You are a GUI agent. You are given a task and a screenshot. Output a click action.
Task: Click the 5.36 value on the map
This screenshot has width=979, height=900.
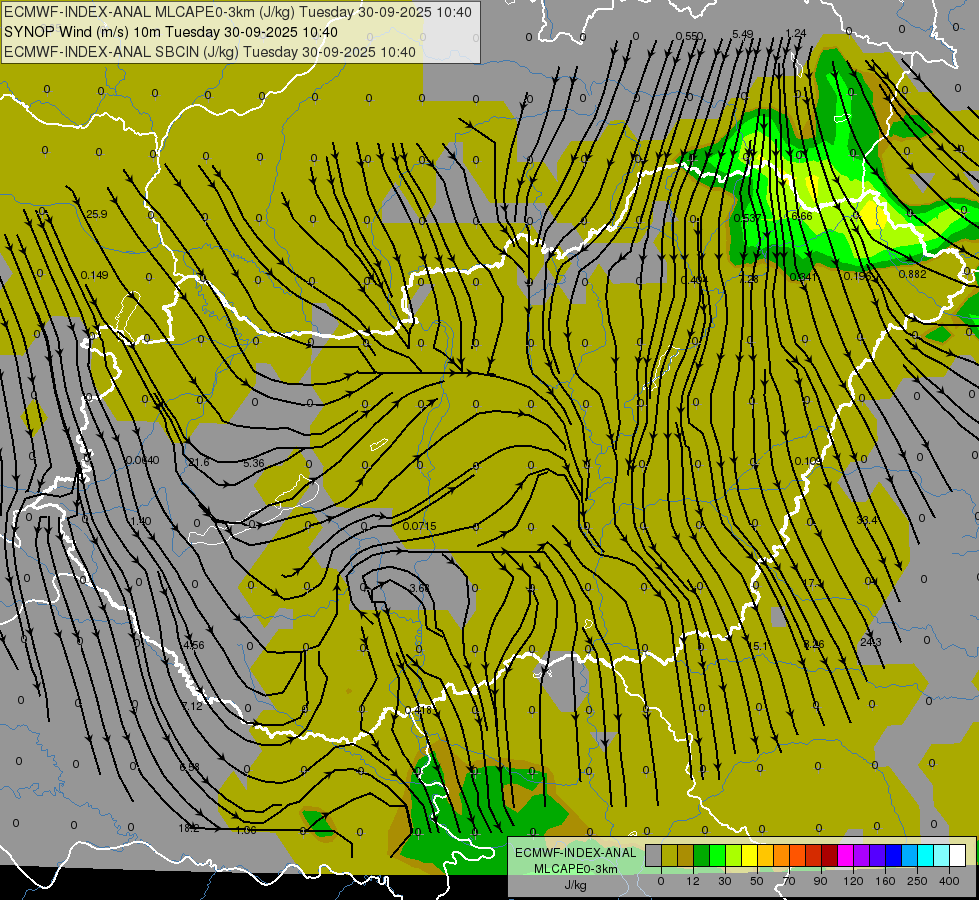[x=253, y=463]
